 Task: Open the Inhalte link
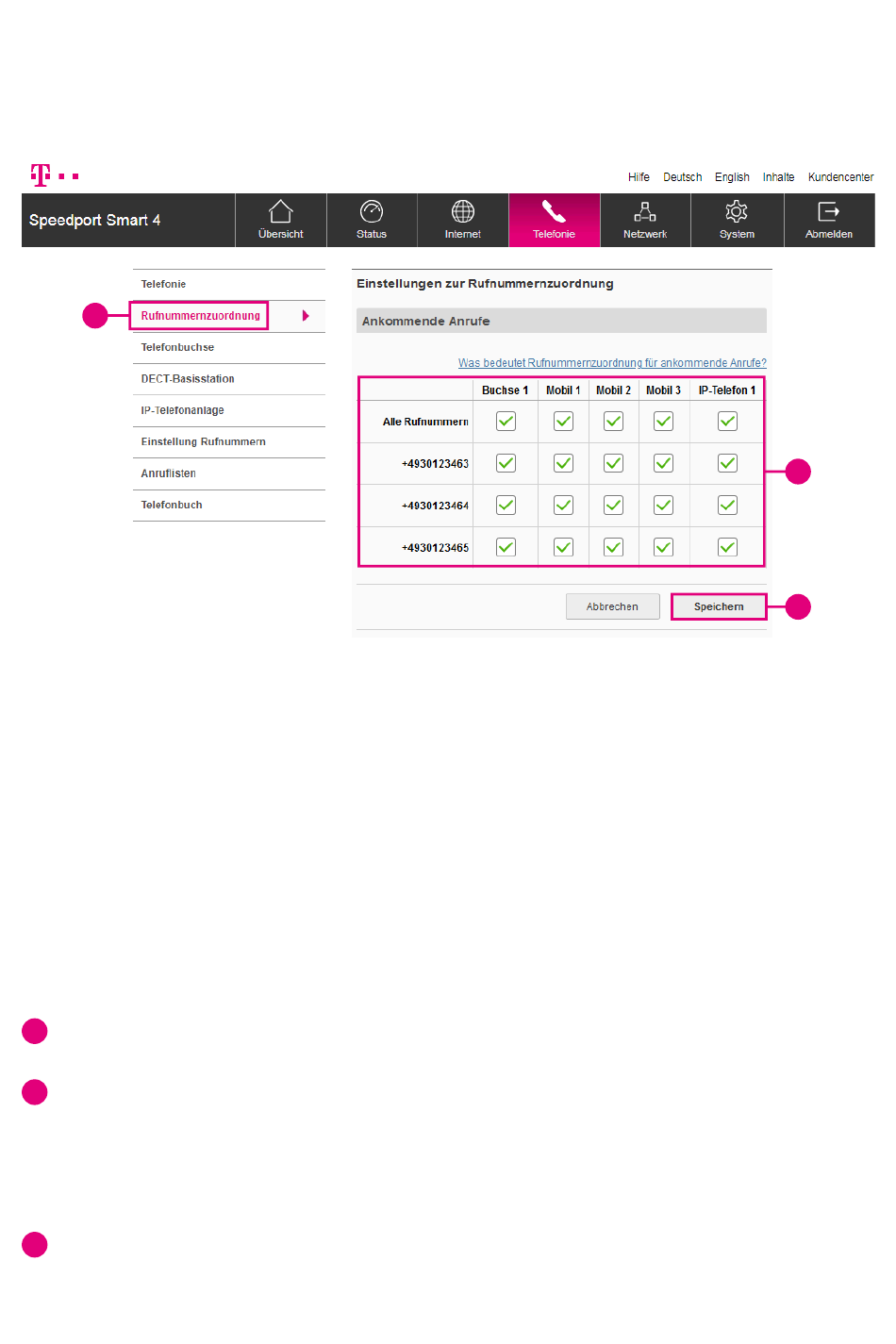778,177
